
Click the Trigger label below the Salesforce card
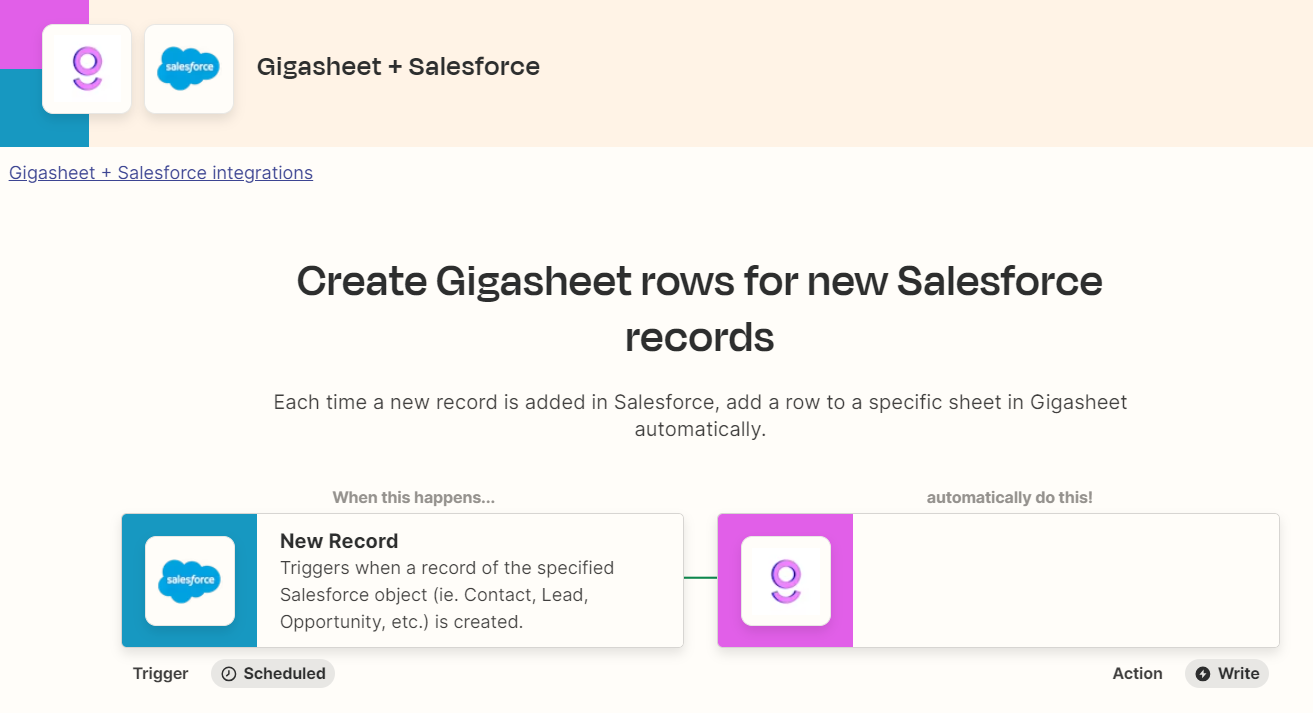click(x=160, y=673)
